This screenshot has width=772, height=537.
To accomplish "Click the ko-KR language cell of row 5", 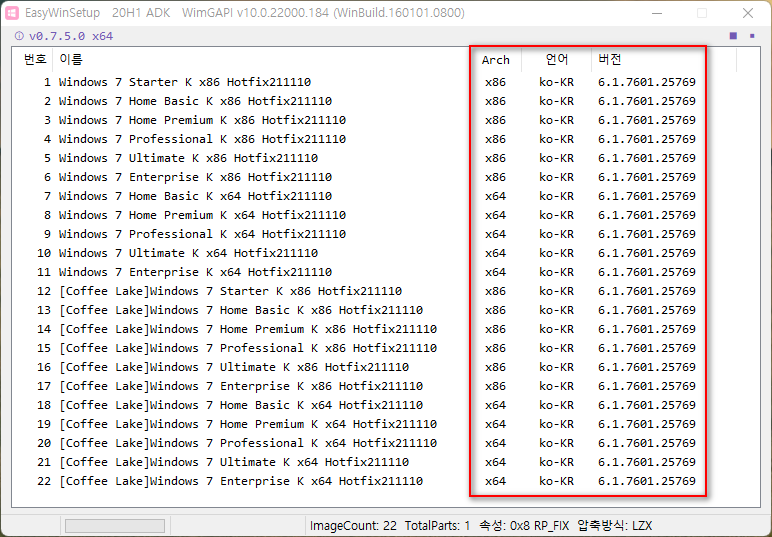I will point(556,158).
